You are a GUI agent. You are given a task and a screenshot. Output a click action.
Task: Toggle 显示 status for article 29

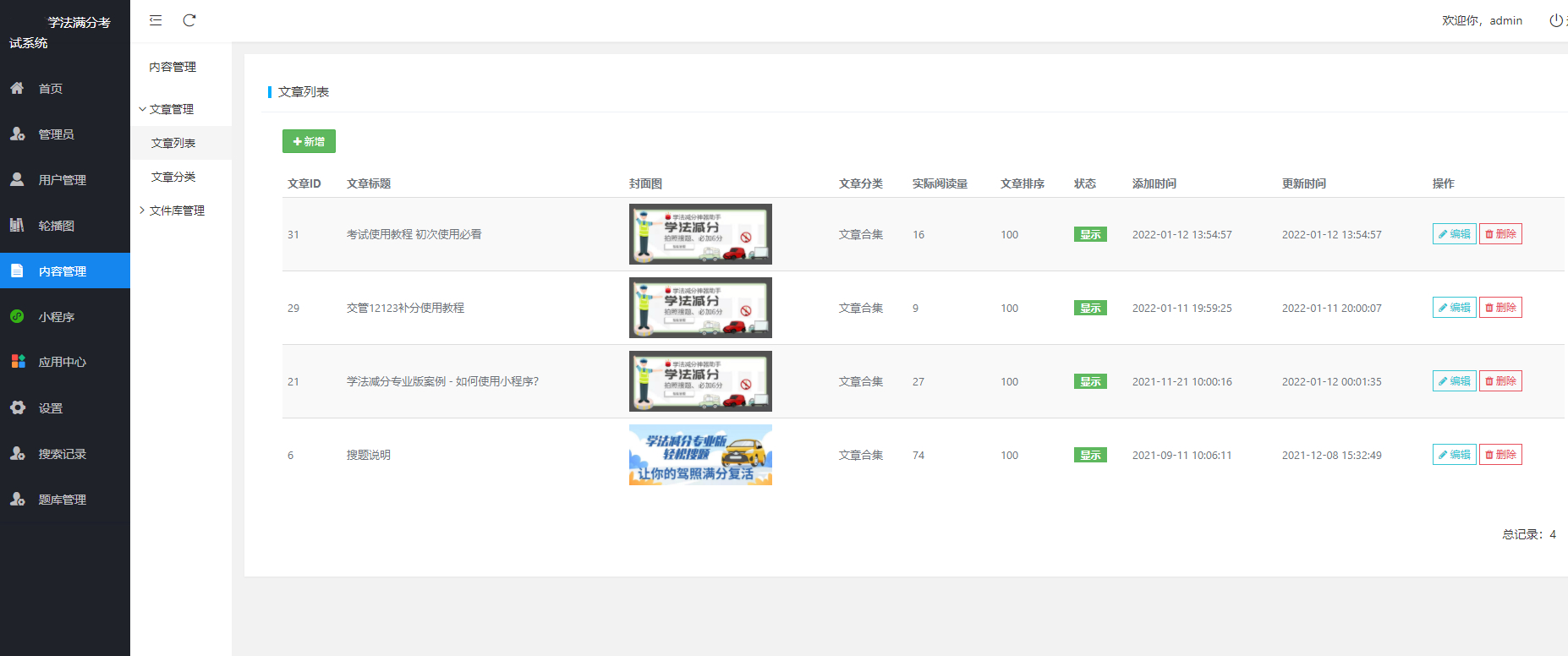pos(1090,308)
